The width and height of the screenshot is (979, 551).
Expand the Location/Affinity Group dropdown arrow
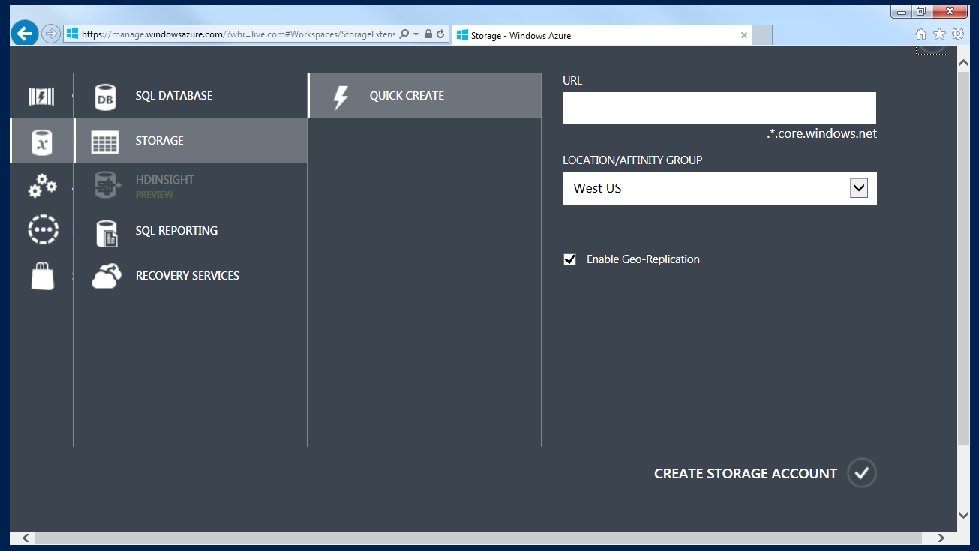859,188
